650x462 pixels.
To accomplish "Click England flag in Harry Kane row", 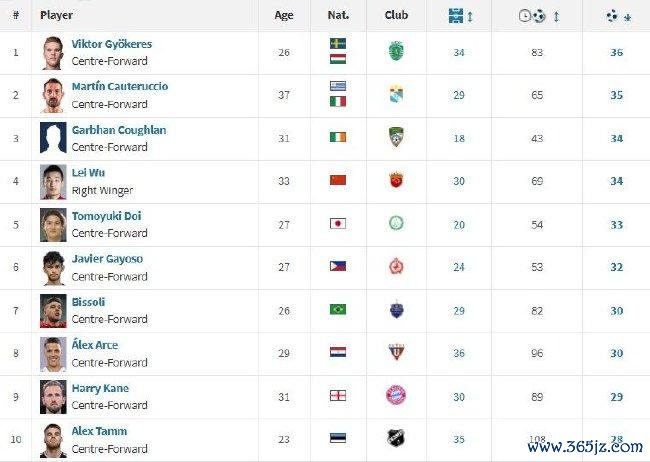I will click(x=338, y=396).
